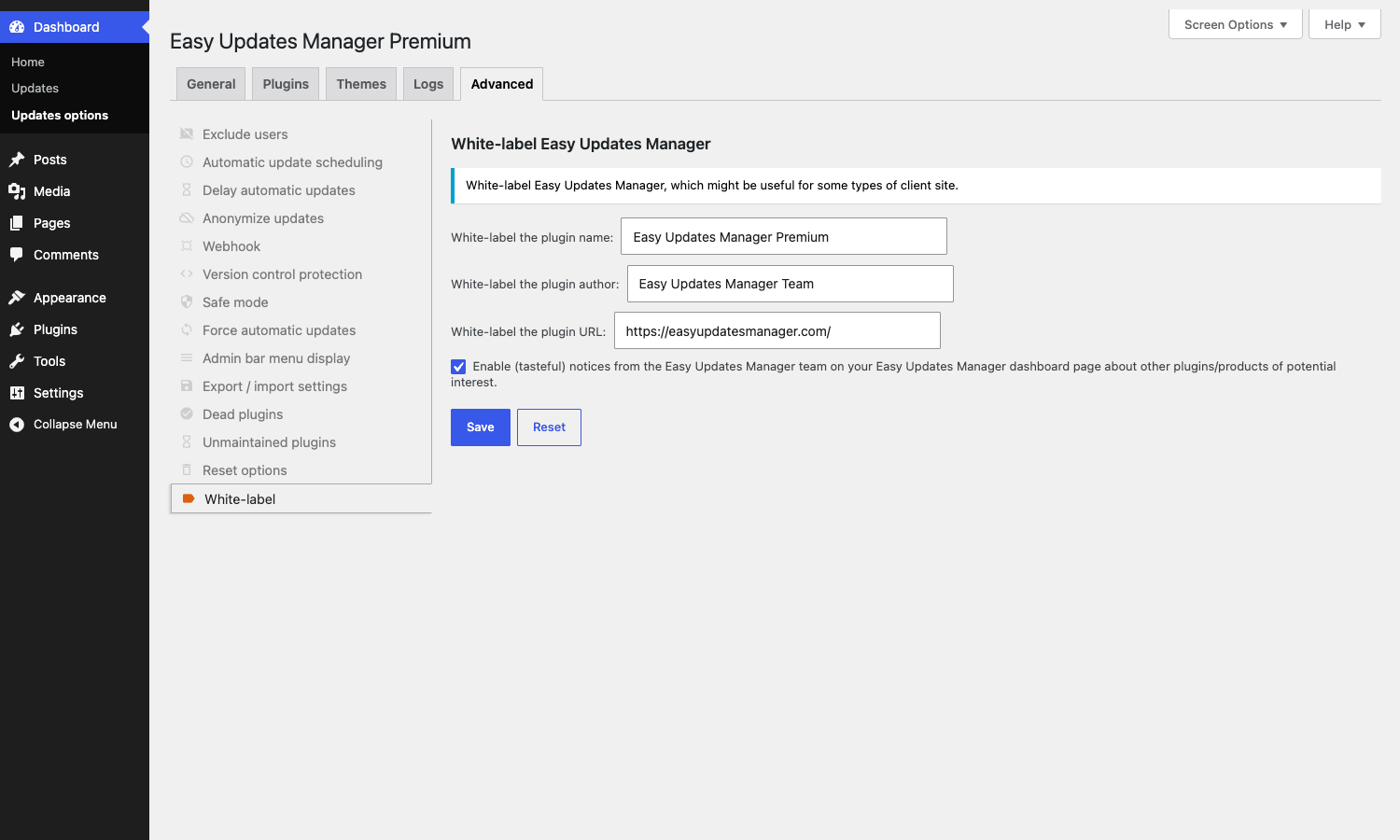Switch to the General tab

211,84
